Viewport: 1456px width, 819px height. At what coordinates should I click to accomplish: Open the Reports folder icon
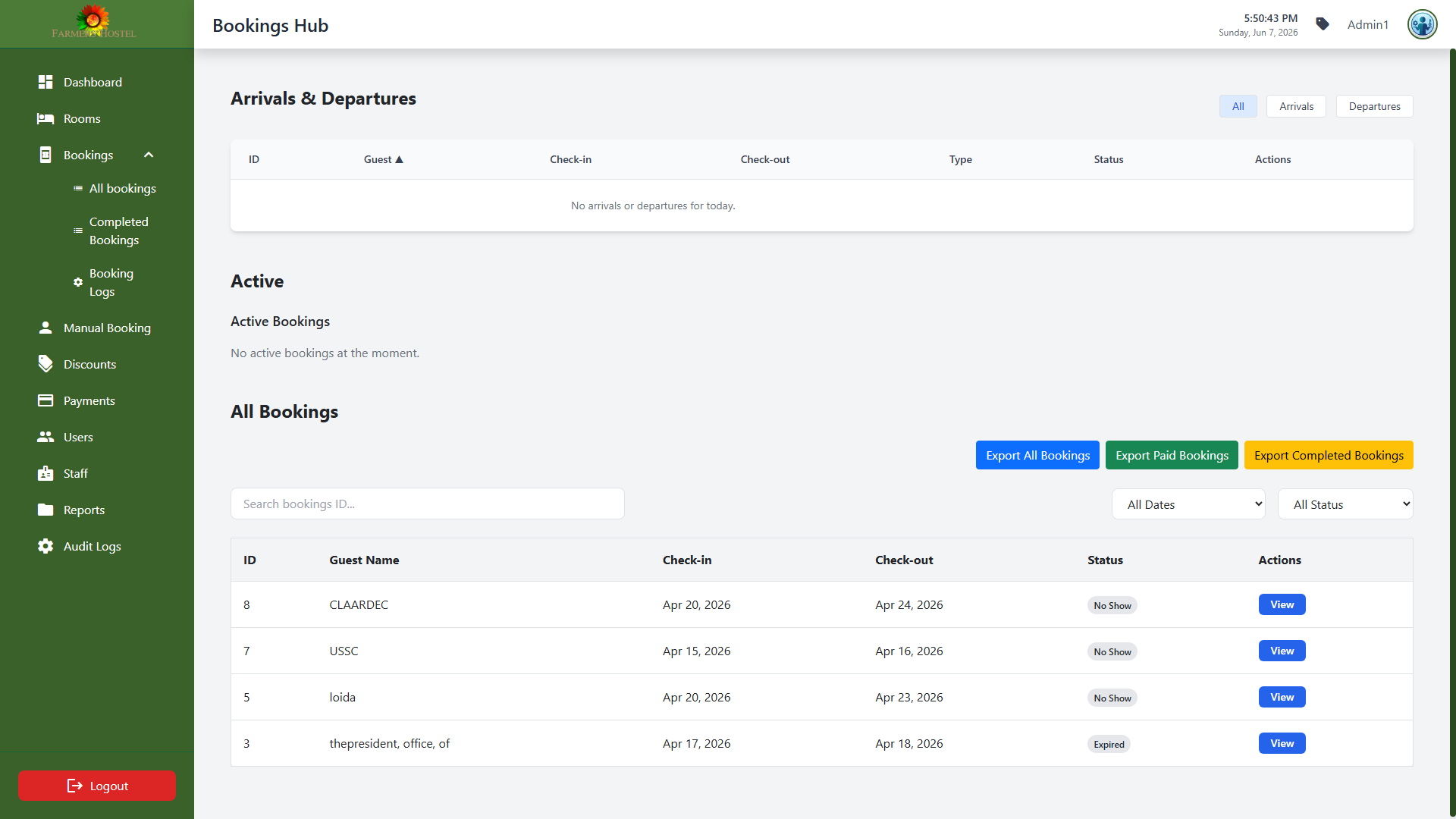[x=45, y=510]
